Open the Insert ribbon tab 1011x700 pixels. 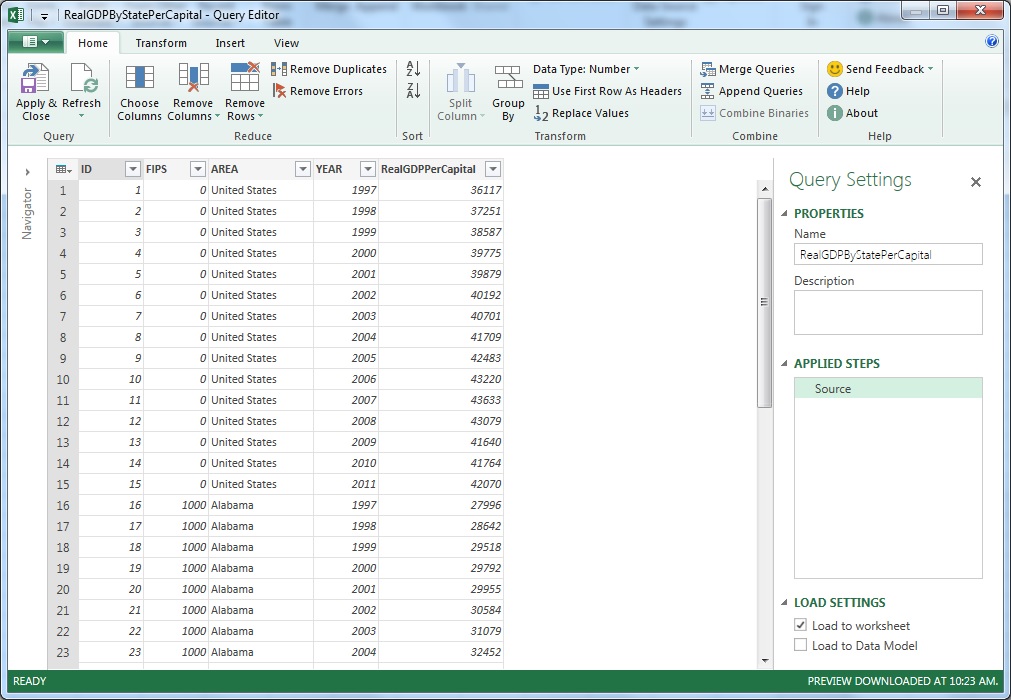[230, 43]
